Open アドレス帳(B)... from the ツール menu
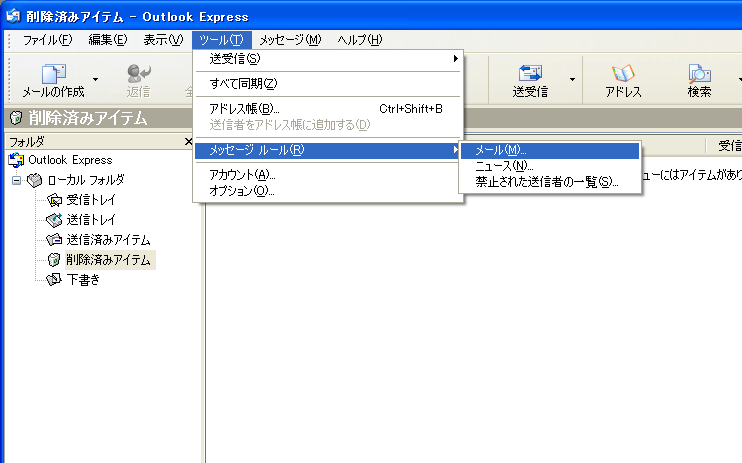Image resolution: width=742 pixels, height=463 pixels. [244, 108]
